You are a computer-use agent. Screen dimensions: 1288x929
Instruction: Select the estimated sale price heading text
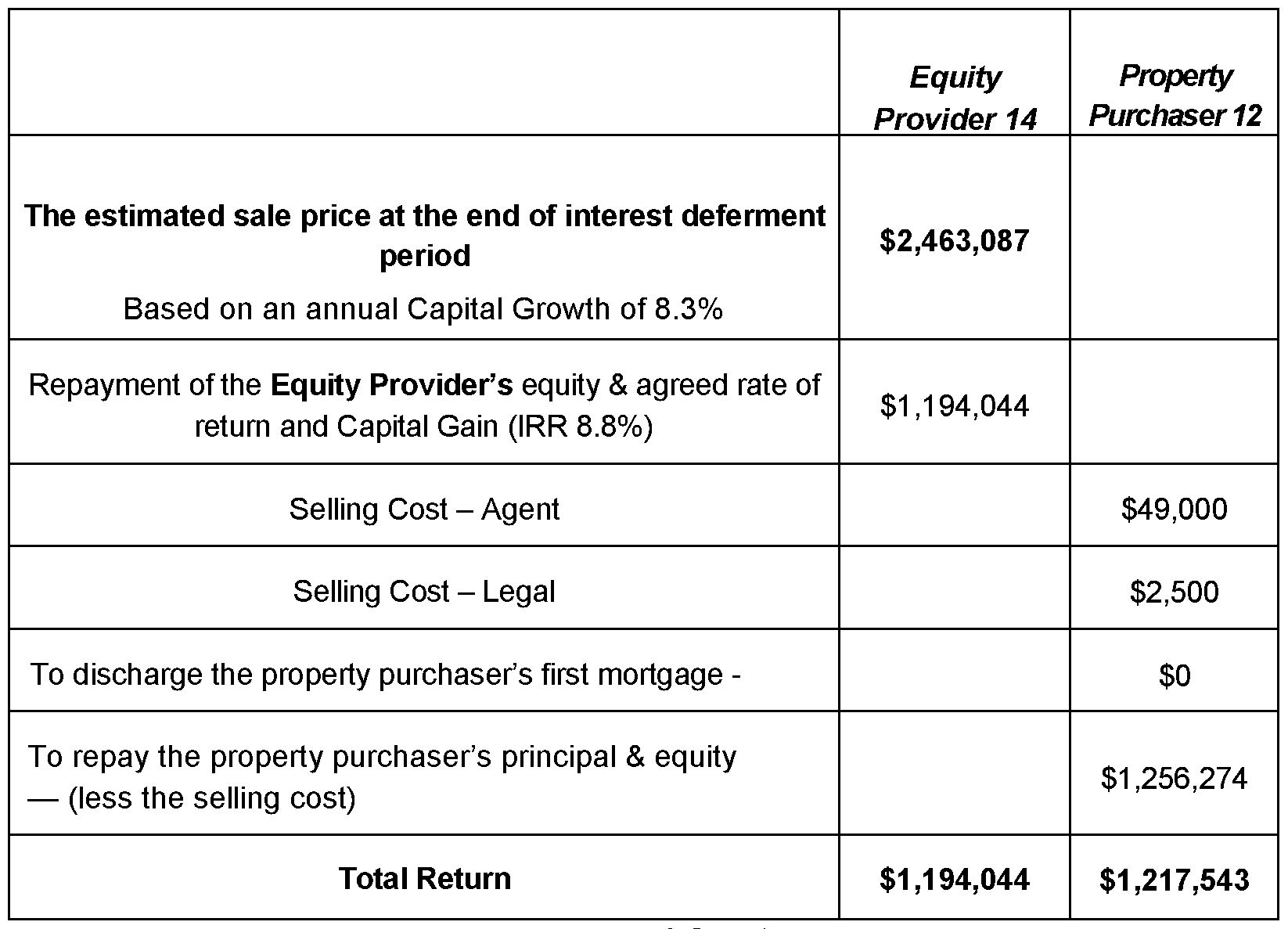(x=425, y=235)
